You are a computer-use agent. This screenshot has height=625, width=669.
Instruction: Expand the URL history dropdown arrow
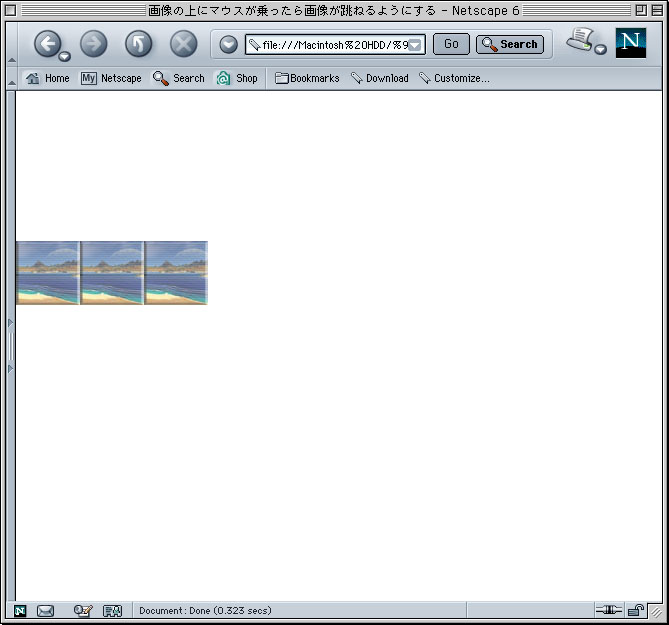pyautogui.click(x=415, y=45)
